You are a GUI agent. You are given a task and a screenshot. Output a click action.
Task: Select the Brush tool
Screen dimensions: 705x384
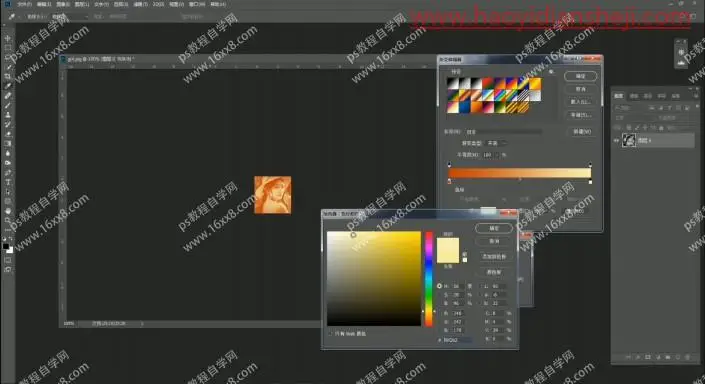[x=8, y=105]
